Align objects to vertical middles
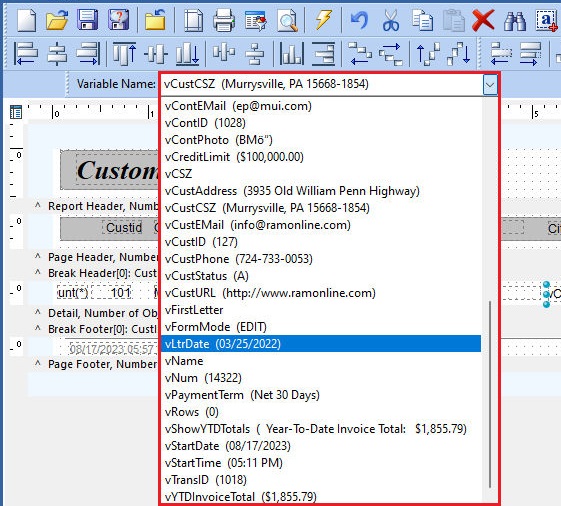The image size is (561, 506). [156, 54]
